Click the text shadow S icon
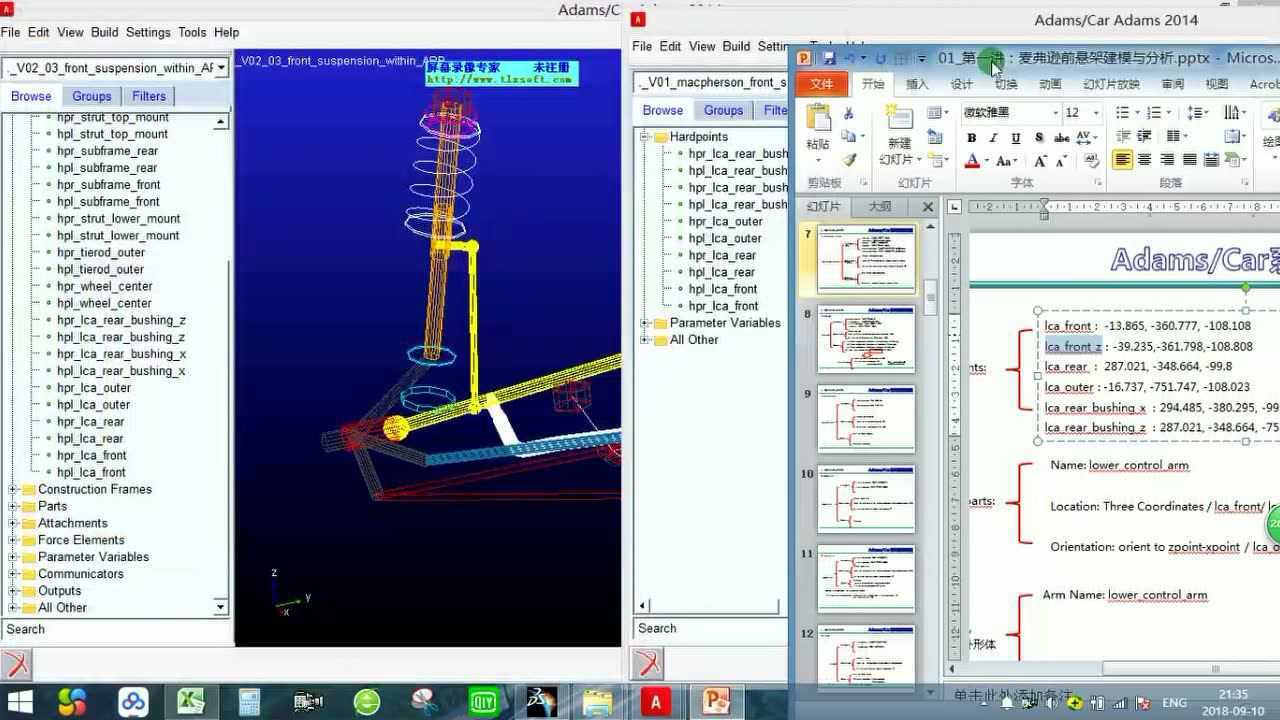Viewport: 1280px width, 720px height. 1039,138
